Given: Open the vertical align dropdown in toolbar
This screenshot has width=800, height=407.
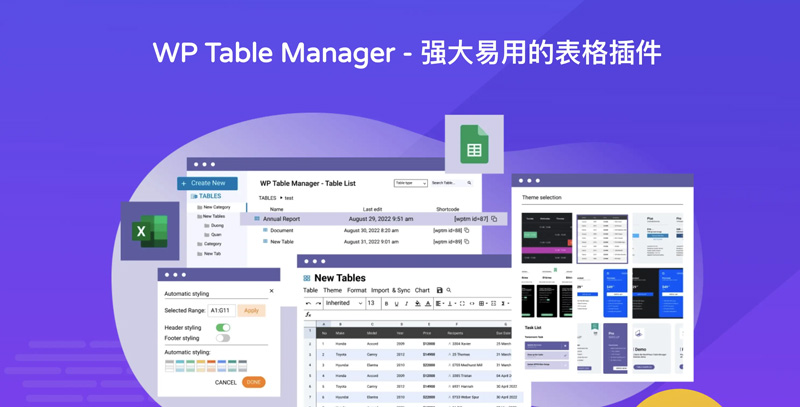Looking at the screenshot, I should click(452, 303).
